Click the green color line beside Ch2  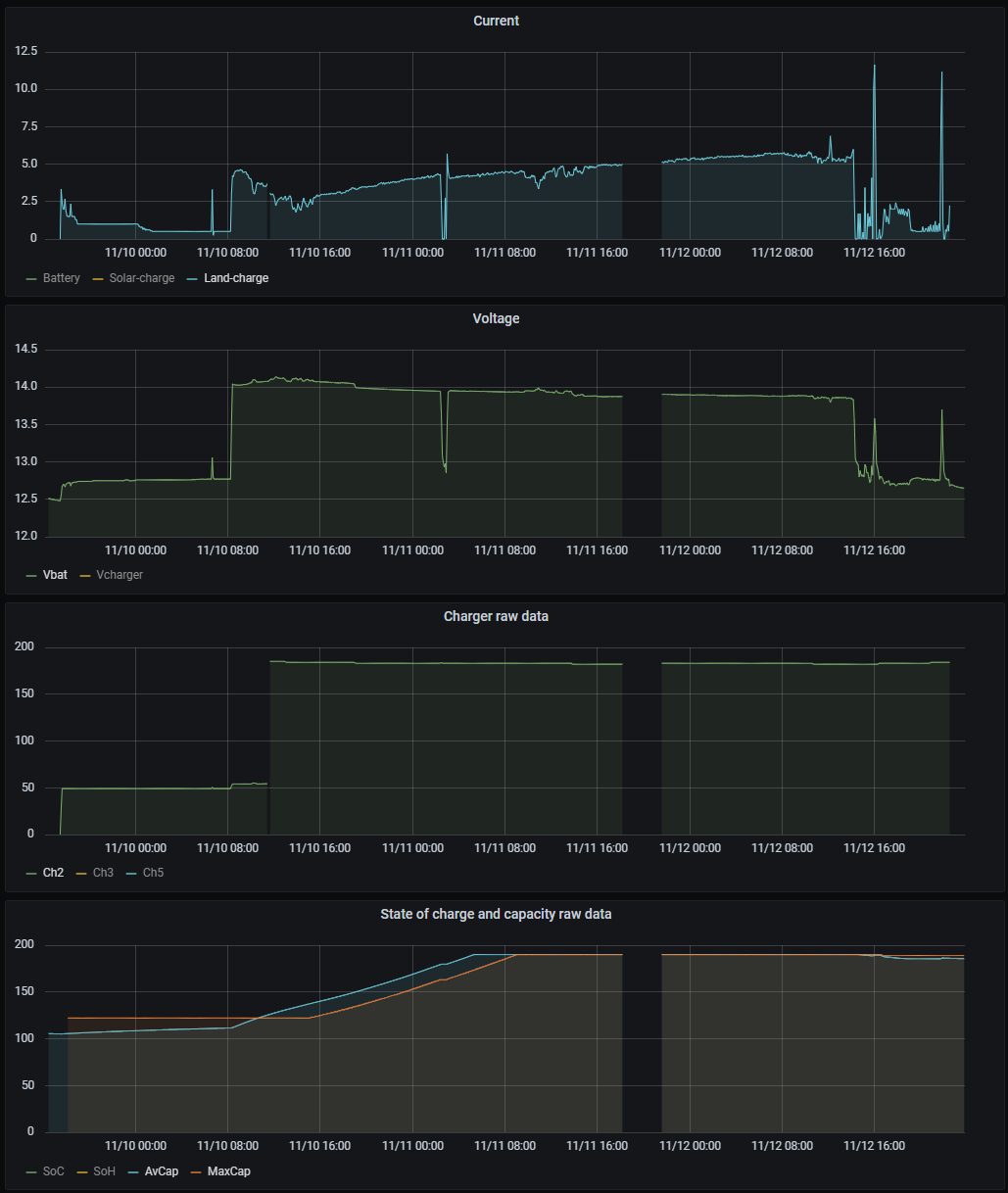click(x=31, y=874)
